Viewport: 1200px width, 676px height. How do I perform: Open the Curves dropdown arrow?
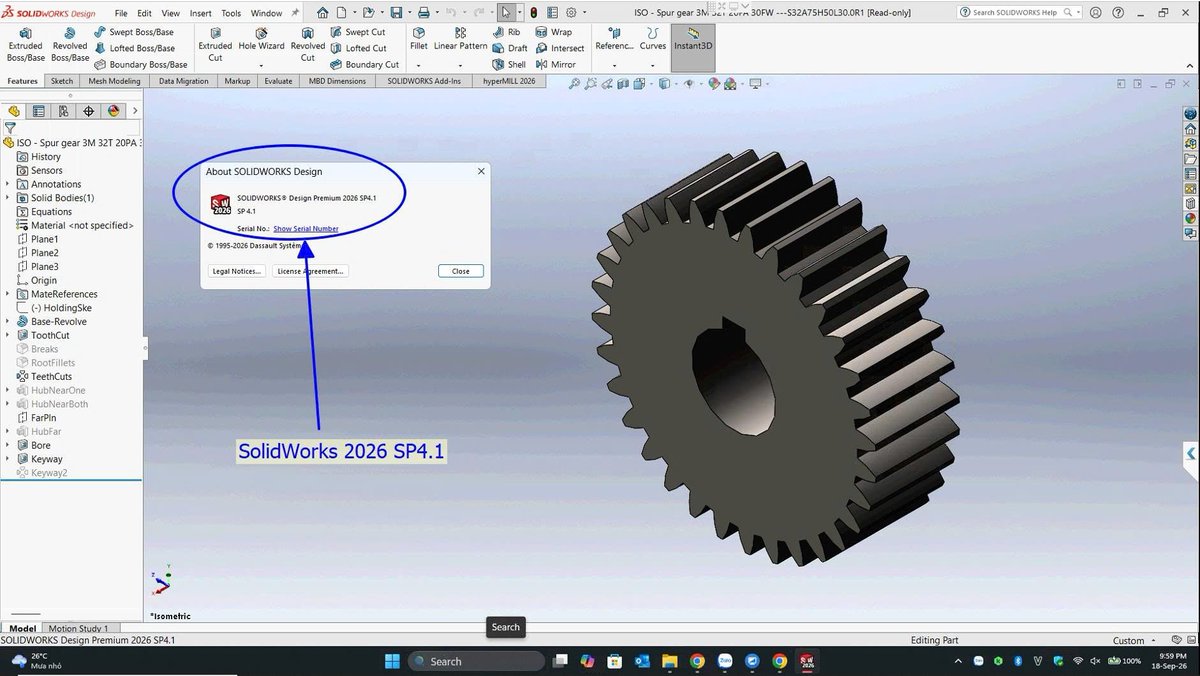coord(653,65)
